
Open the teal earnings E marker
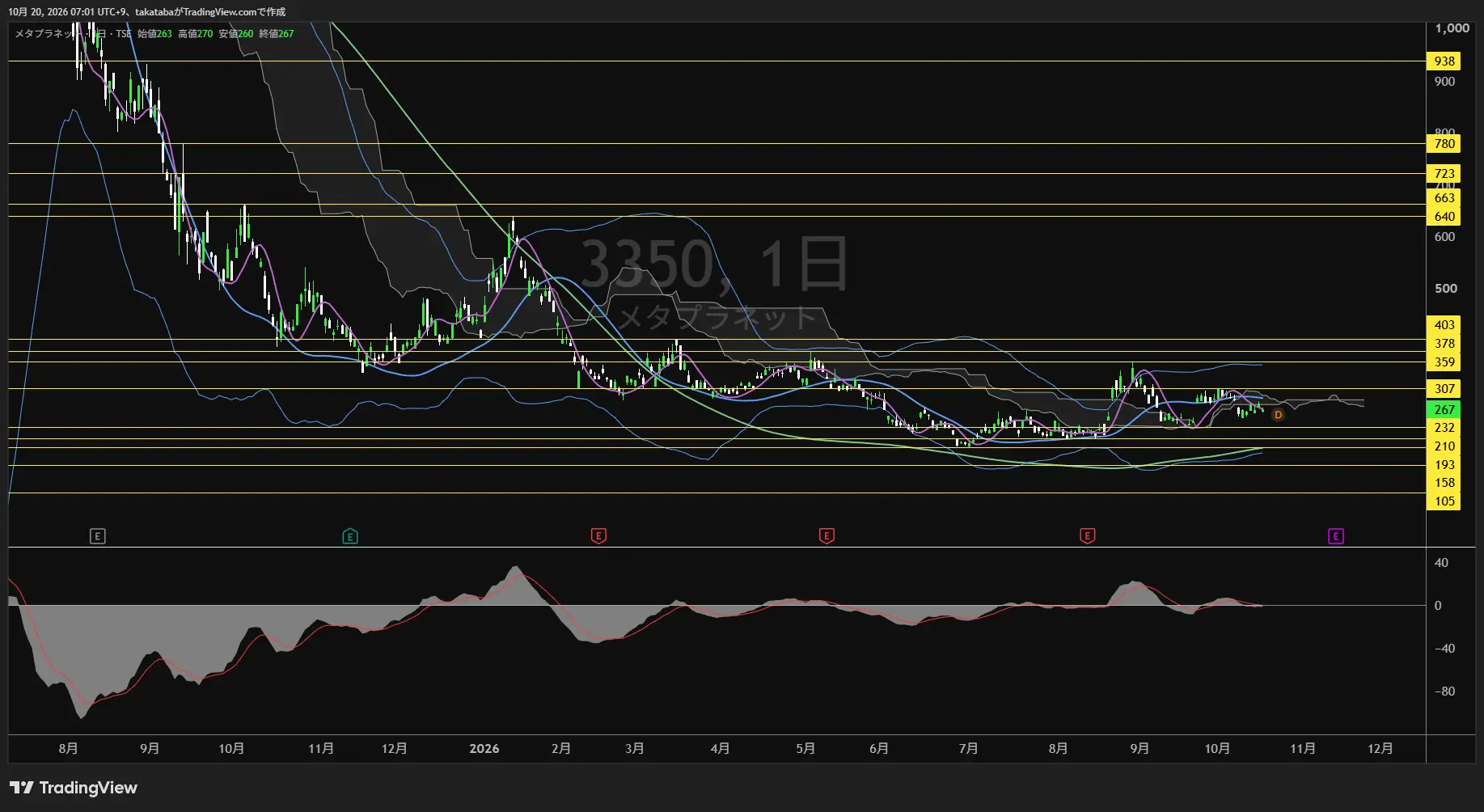(x=350, y=536)
